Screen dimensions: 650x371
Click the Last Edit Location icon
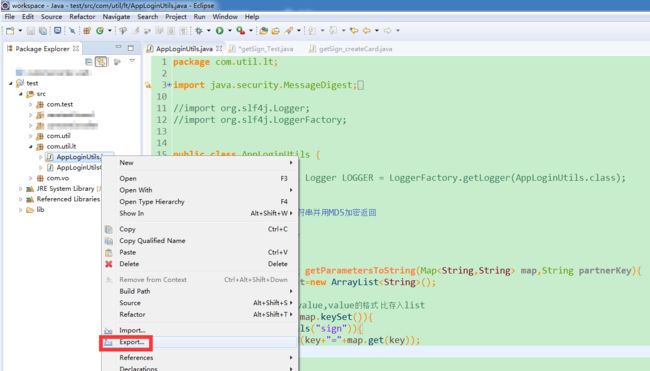[354, 31]
